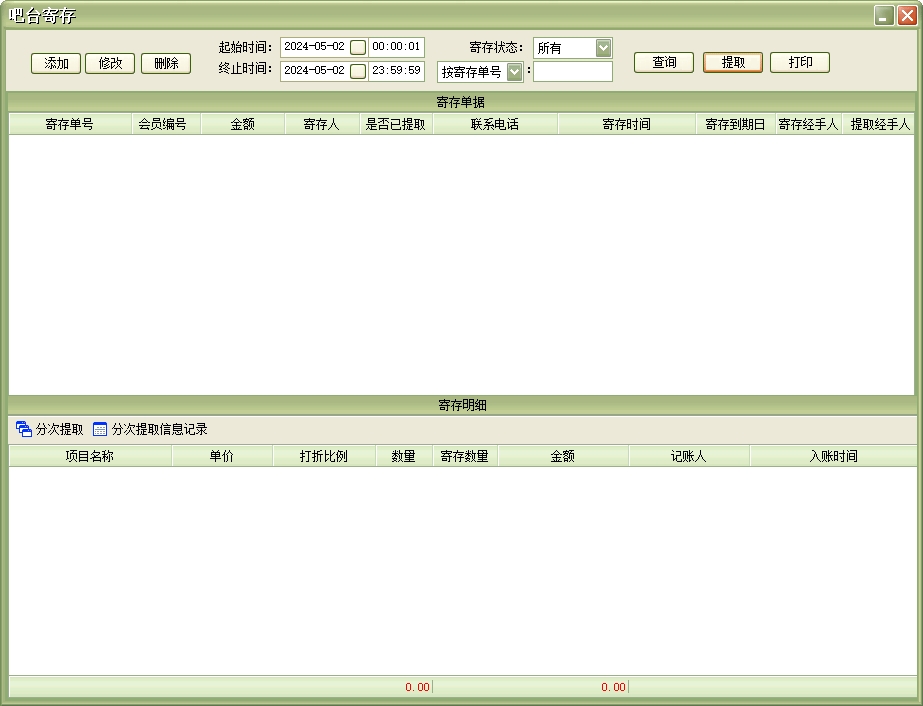Open the 按寄存单号 search type dropdown
This screenshot has height=706, width=923.
(x=515, y=71)
